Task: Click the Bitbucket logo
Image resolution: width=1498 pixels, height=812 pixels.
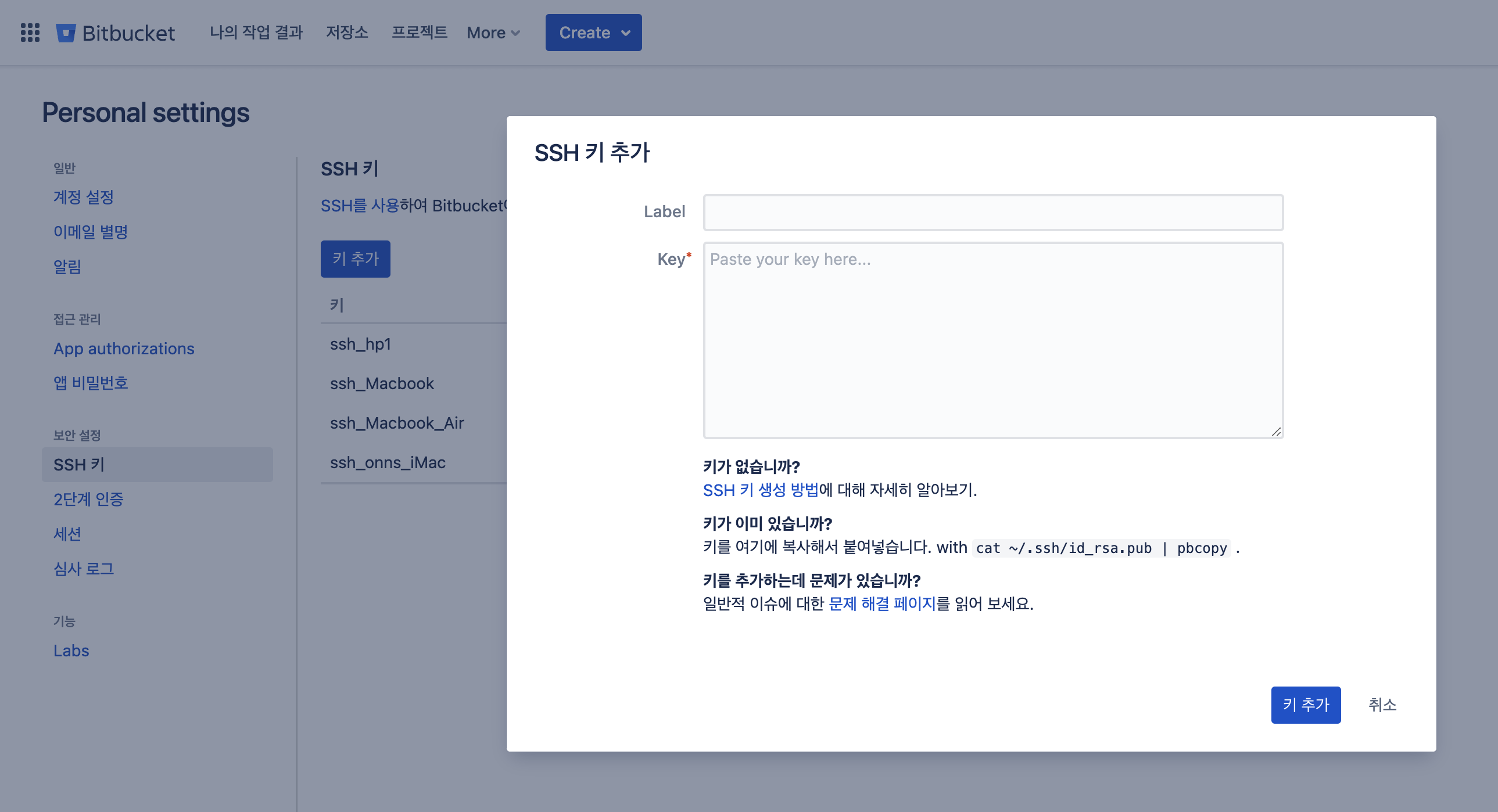Action: coord(116,33)
